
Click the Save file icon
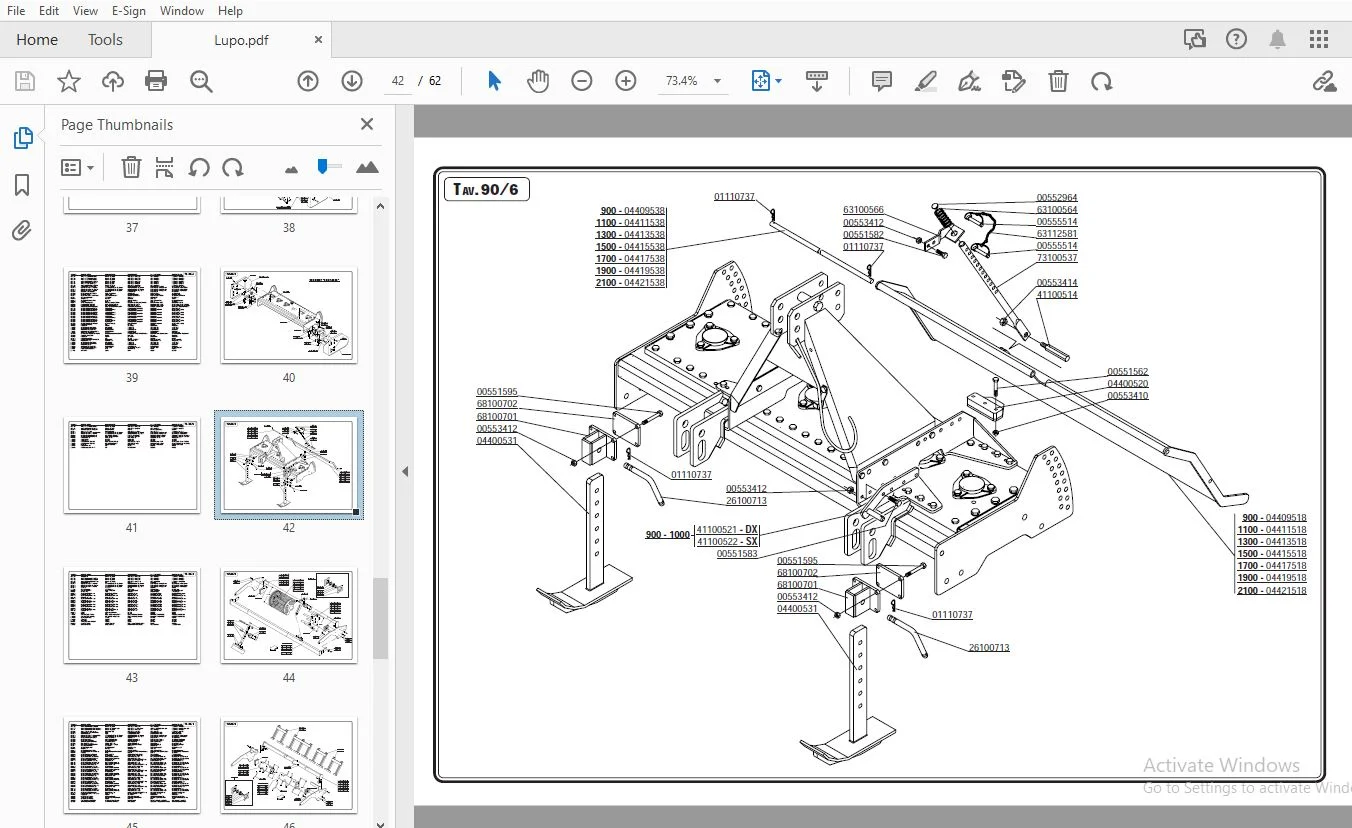(x=25, y=81)
